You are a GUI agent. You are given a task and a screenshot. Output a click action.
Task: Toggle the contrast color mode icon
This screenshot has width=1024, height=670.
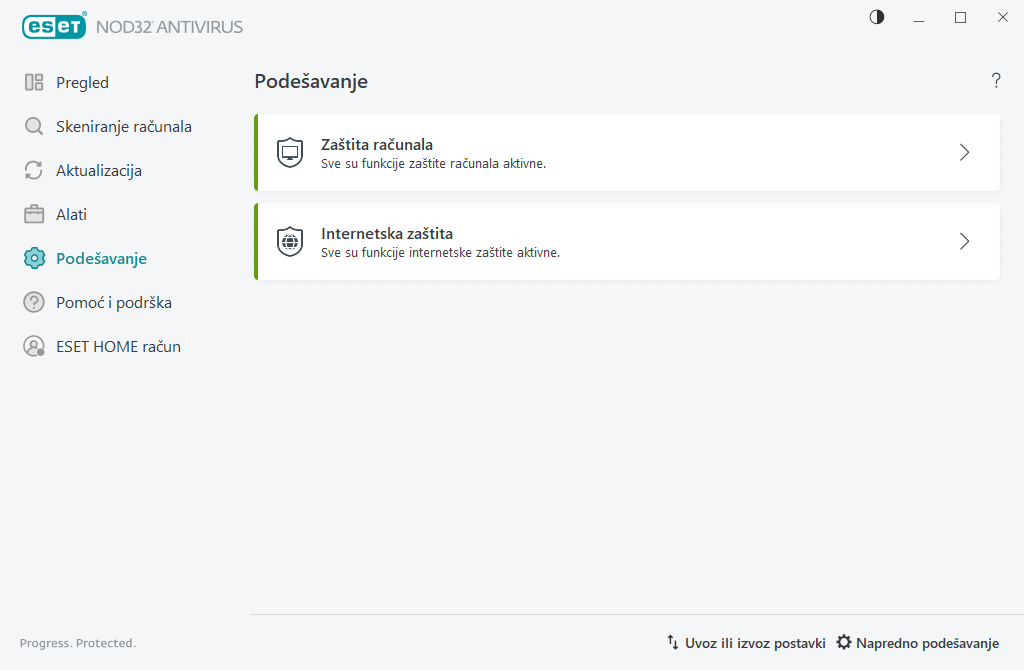pos(877,17)
